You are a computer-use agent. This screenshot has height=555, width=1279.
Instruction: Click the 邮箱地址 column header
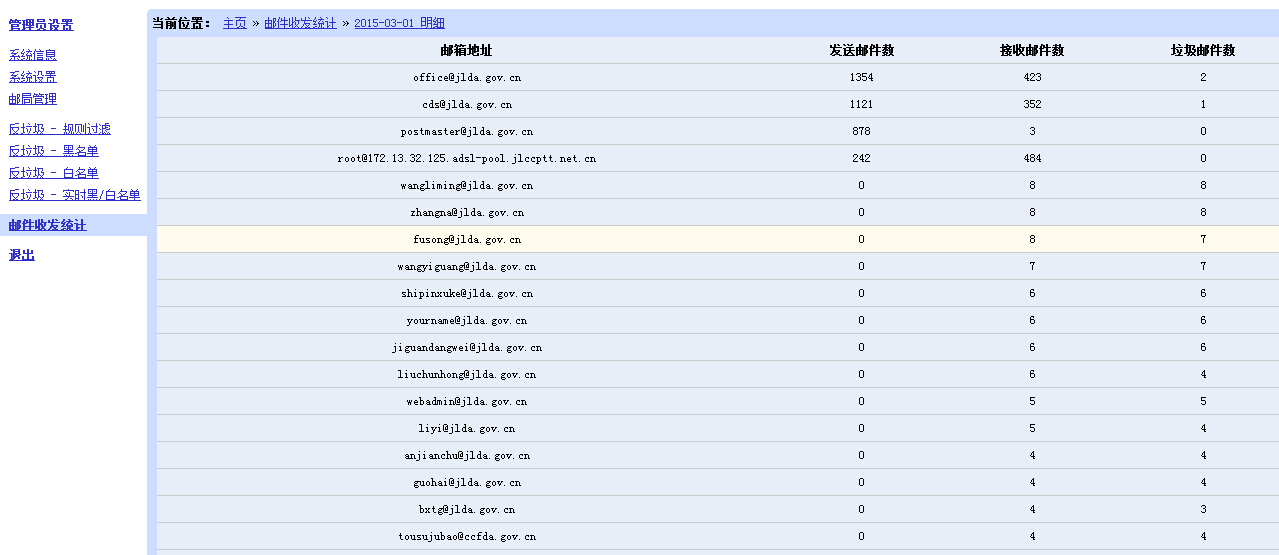point(467,50)
